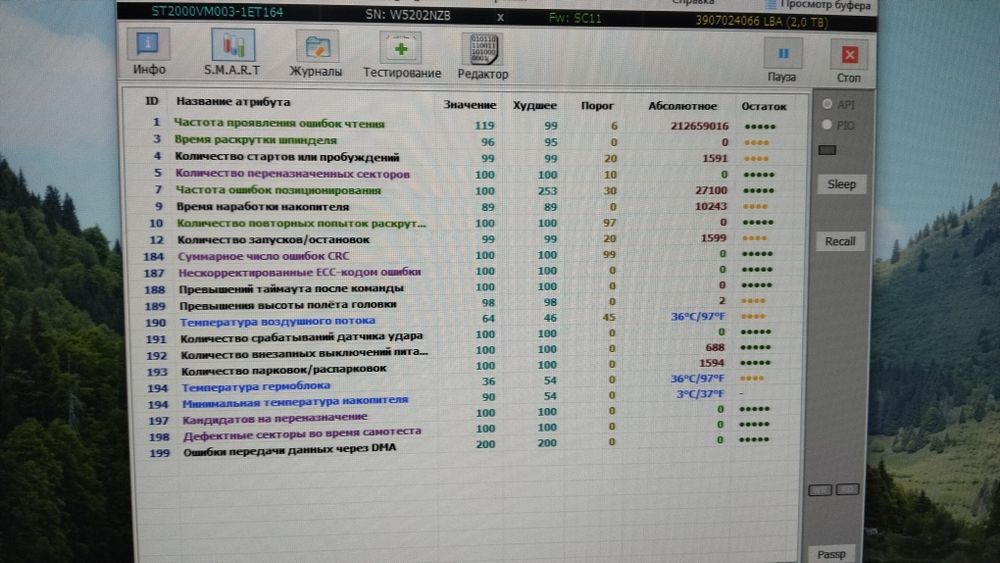Image resolution: width=1000 pixels, height=563 pixels.
Task: Select row Количество повторных попыток раскрутки
Action: (x=464, y=223)
